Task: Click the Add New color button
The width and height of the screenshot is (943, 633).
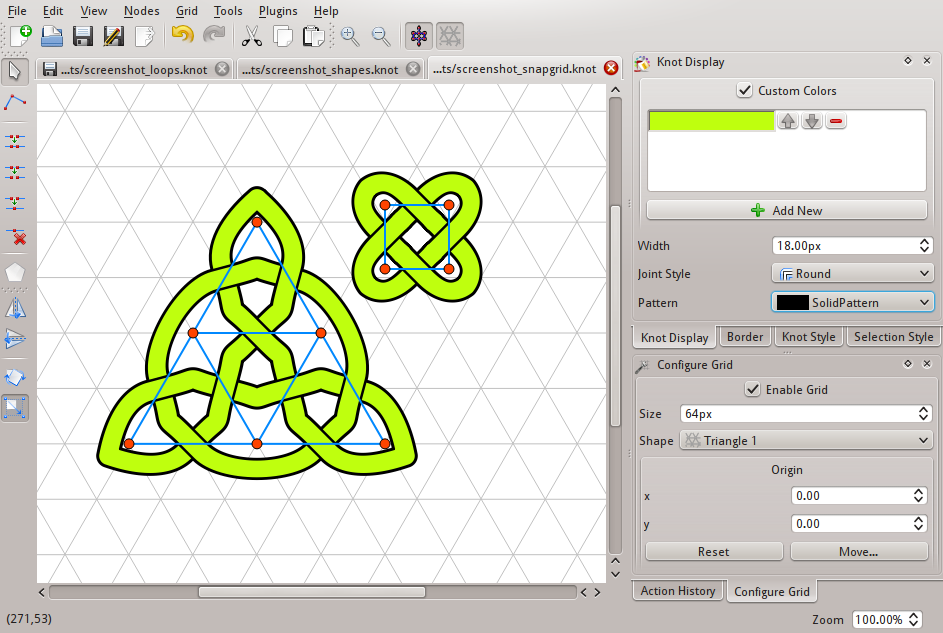Action: (787, 210)
